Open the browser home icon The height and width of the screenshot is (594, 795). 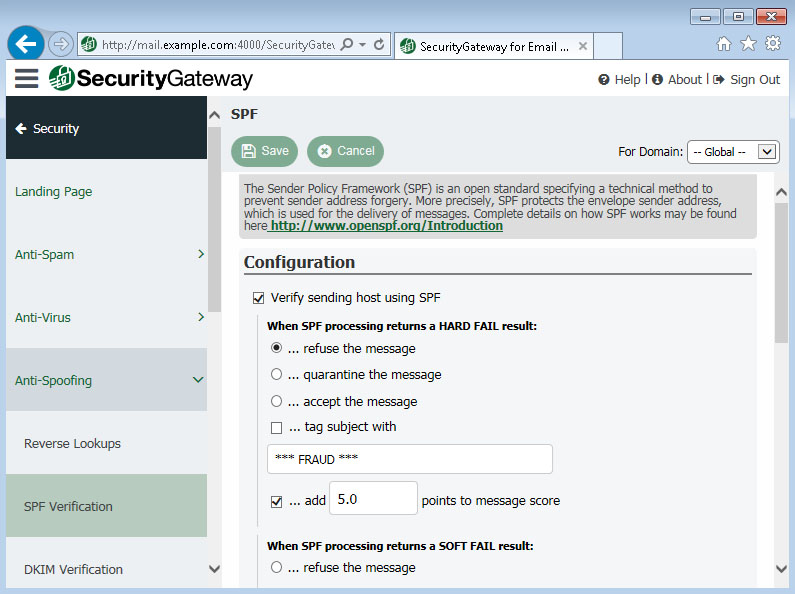pyautogui.click(x=724, y=44)
